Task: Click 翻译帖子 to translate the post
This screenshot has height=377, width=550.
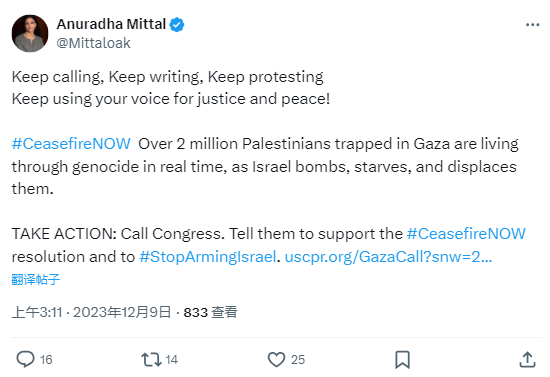Action: point(35,280)
